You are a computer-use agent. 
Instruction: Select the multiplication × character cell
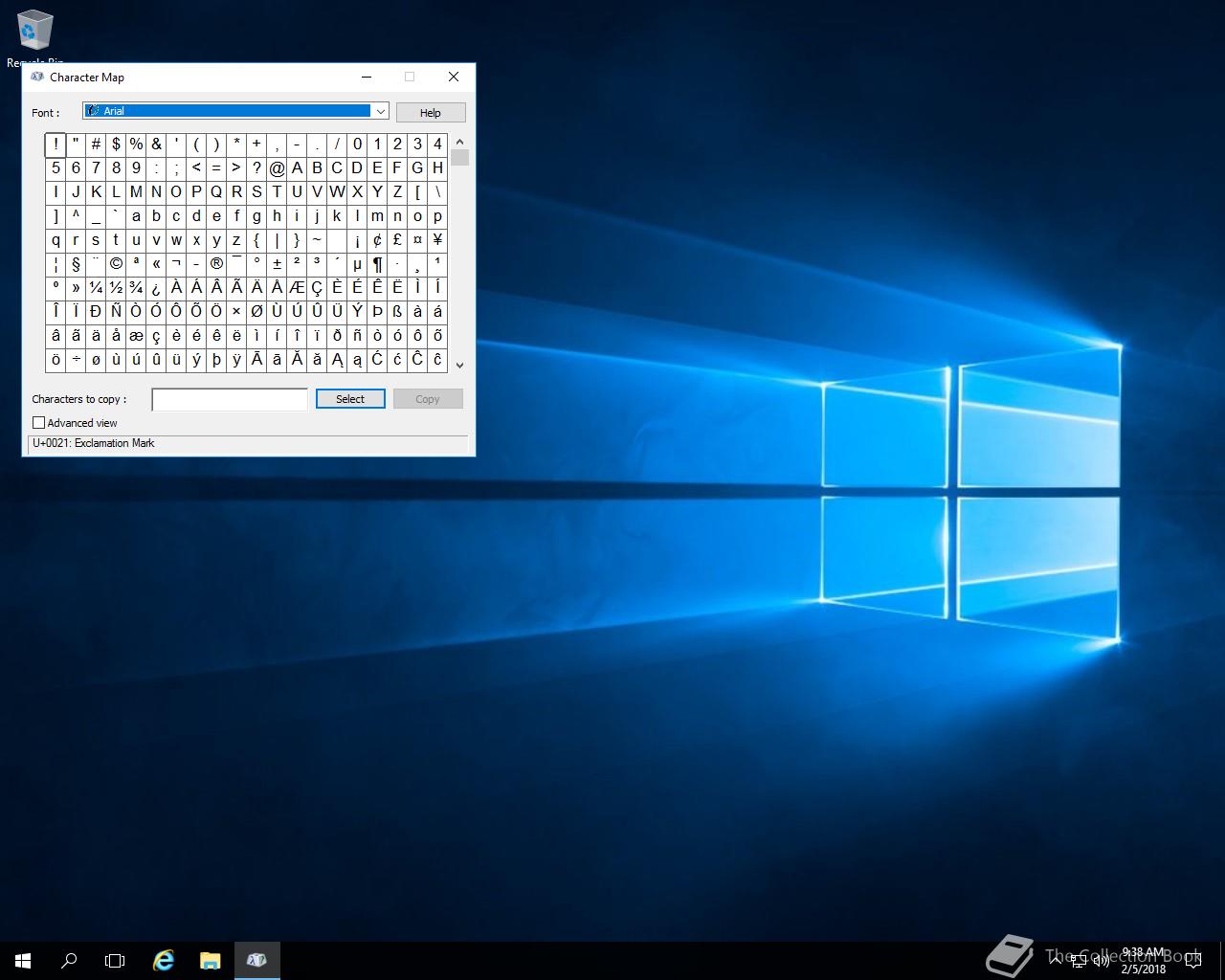coord(236,312)
